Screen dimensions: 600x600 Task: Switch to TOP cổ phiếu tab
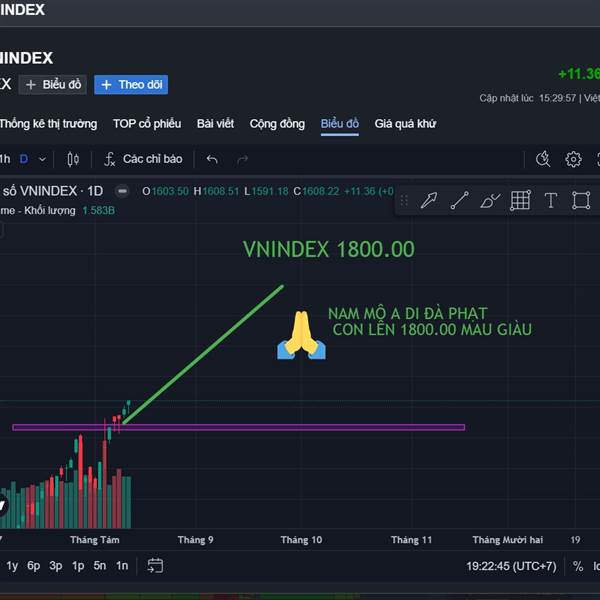147,124
